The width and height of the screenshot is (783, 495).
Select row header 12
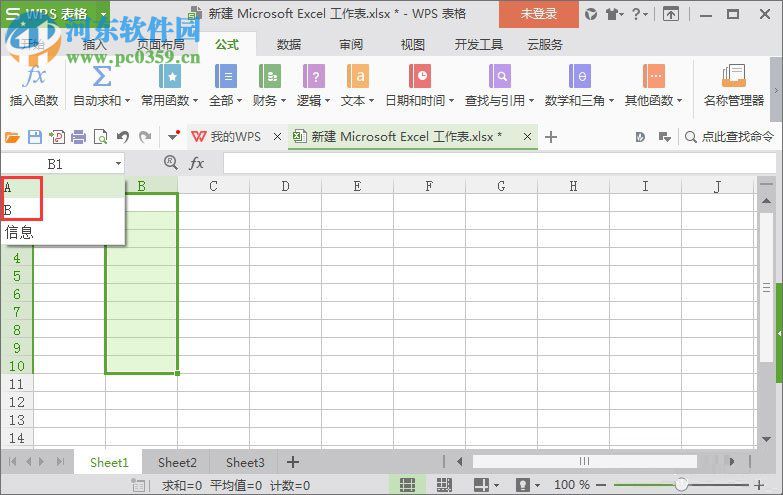click(16, 402)
